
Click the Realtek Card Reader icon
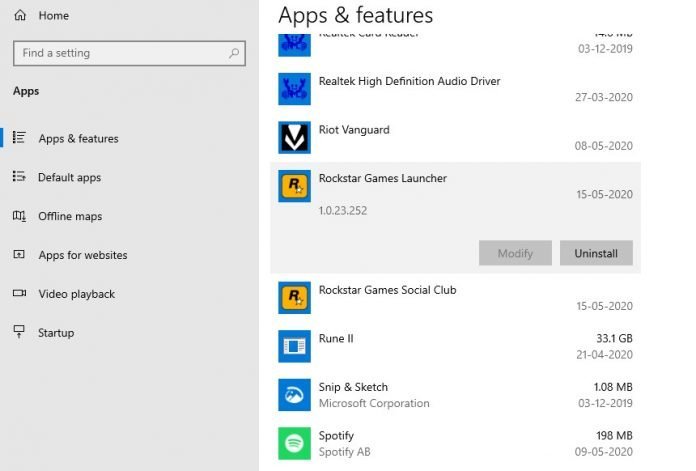click(294, 45)
